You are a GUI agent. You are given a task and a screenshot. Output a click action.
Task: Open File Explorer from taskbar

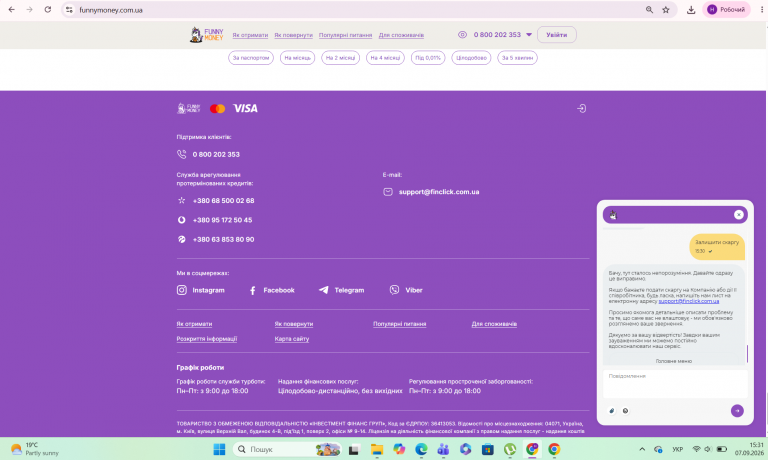coord(377,449)
